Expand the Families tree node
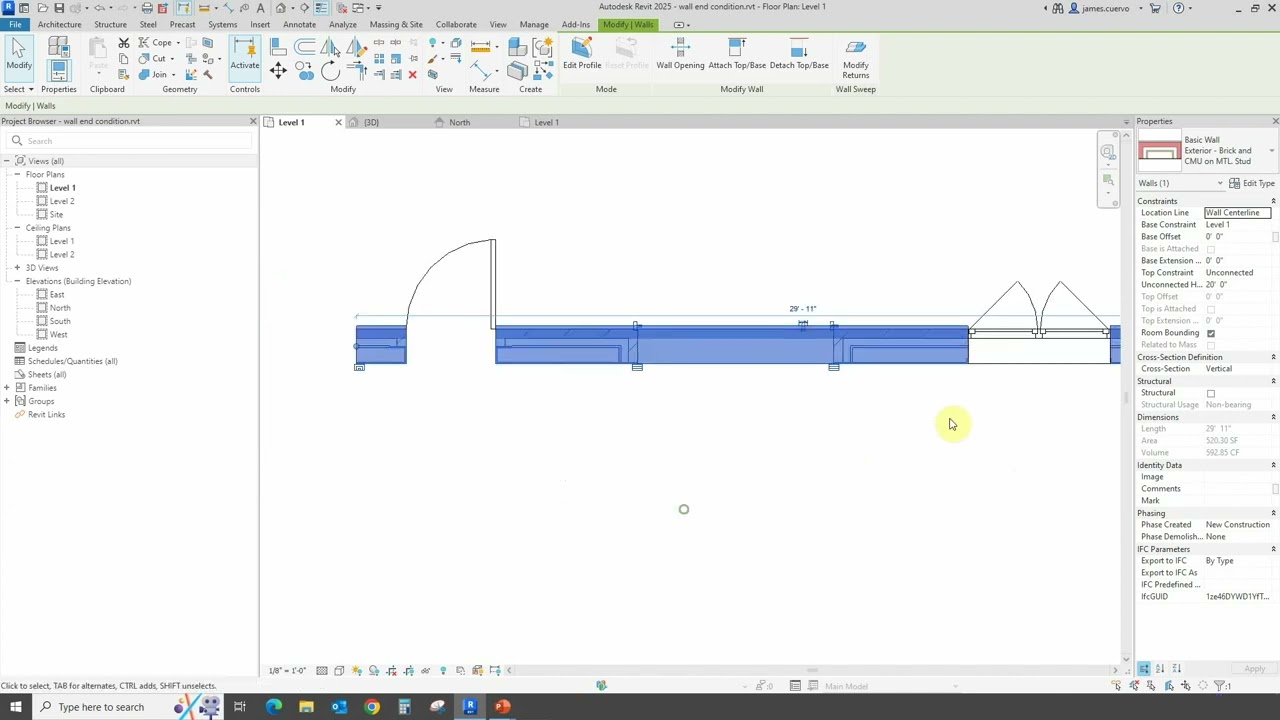Viewport: 1280px width, 720px height. point(7,388)
